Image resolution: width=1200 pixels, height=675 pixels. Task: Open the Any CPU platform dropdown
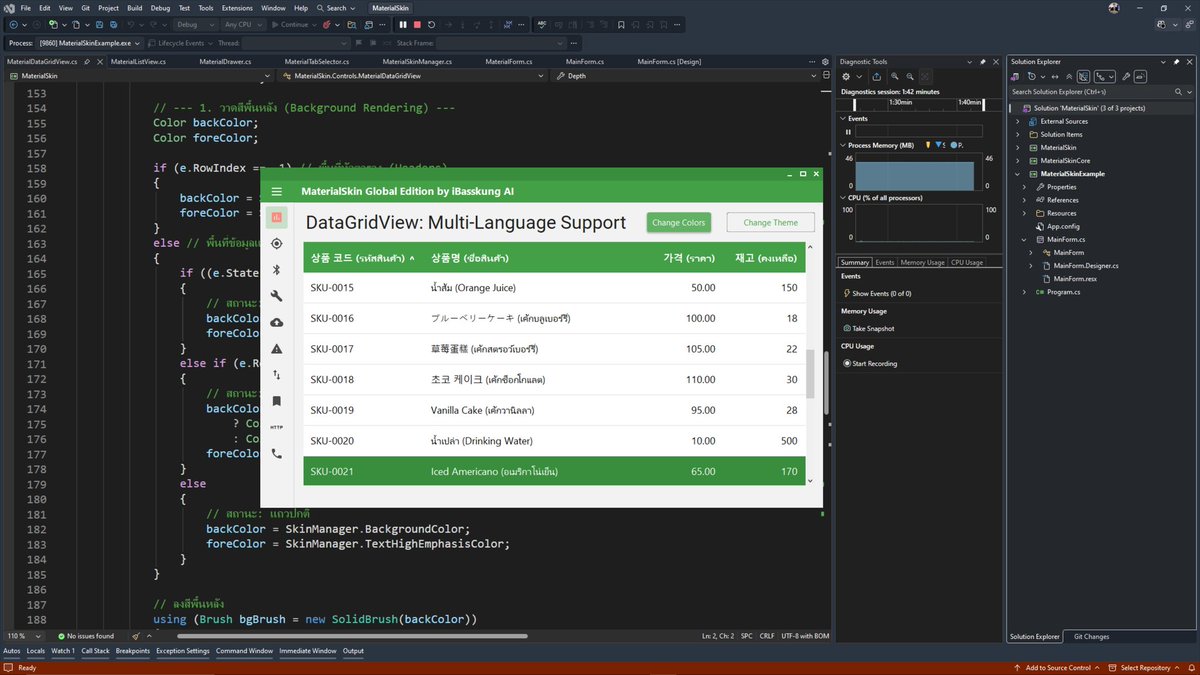(x=243, y=24)
